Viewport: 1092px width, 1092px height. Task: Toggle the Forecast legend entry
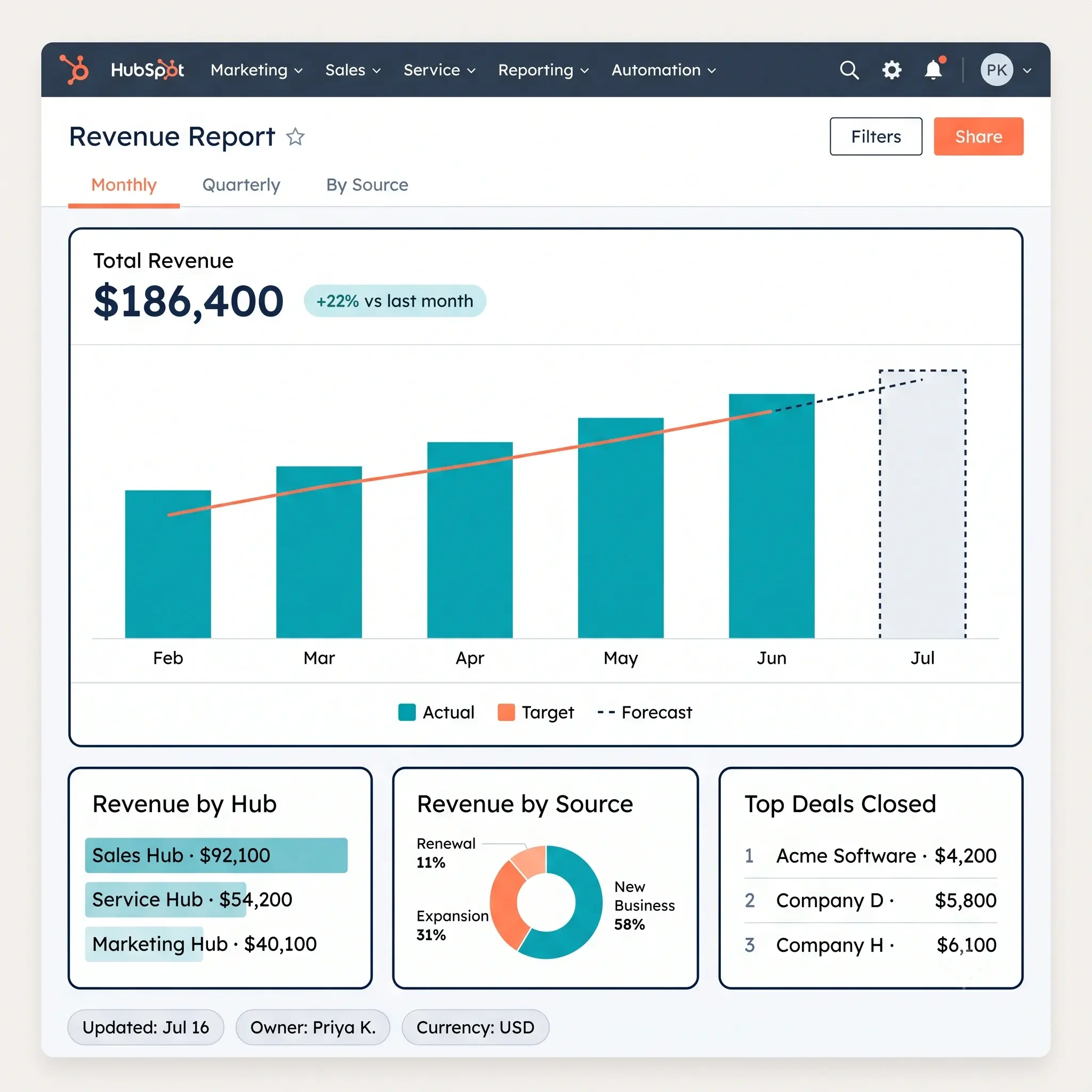point(644,712)
